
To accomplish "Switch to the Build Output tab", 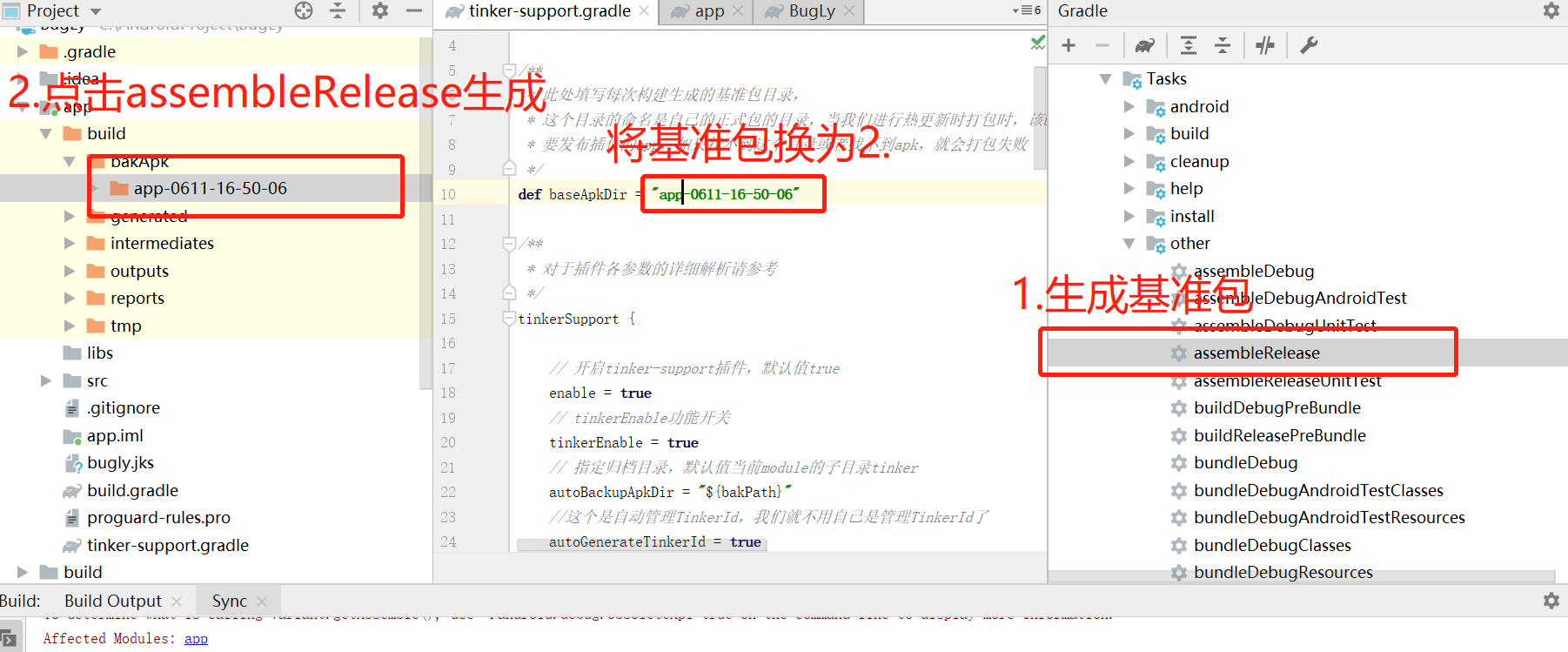I will (113, 602).
